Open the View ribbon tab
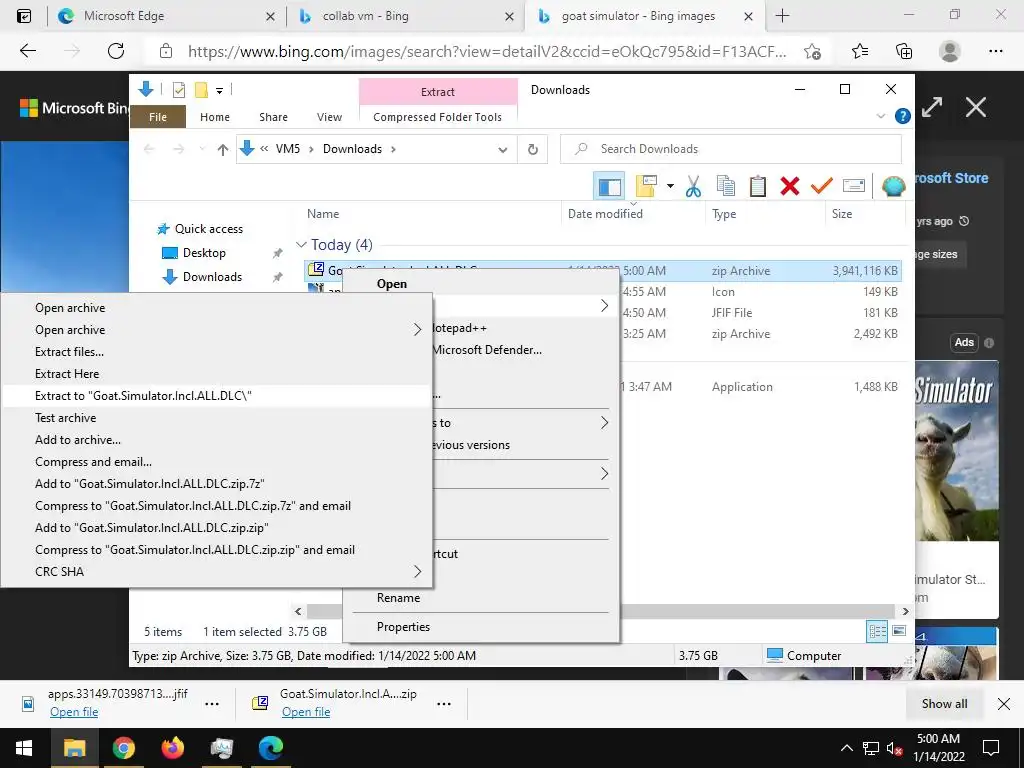The height and width of the screenshot is (768, 1024). tap(329, 117)
